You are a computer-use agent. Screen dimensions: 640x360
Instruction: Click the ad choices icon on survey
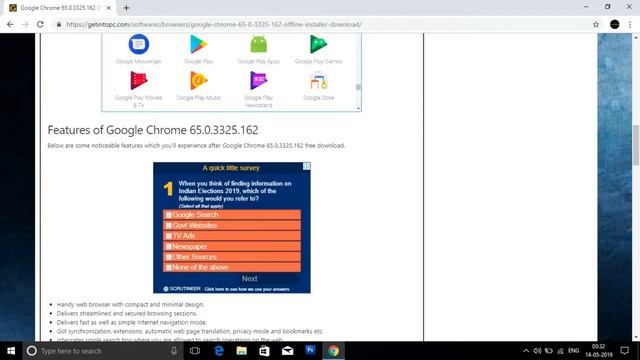tap(307, 166)
